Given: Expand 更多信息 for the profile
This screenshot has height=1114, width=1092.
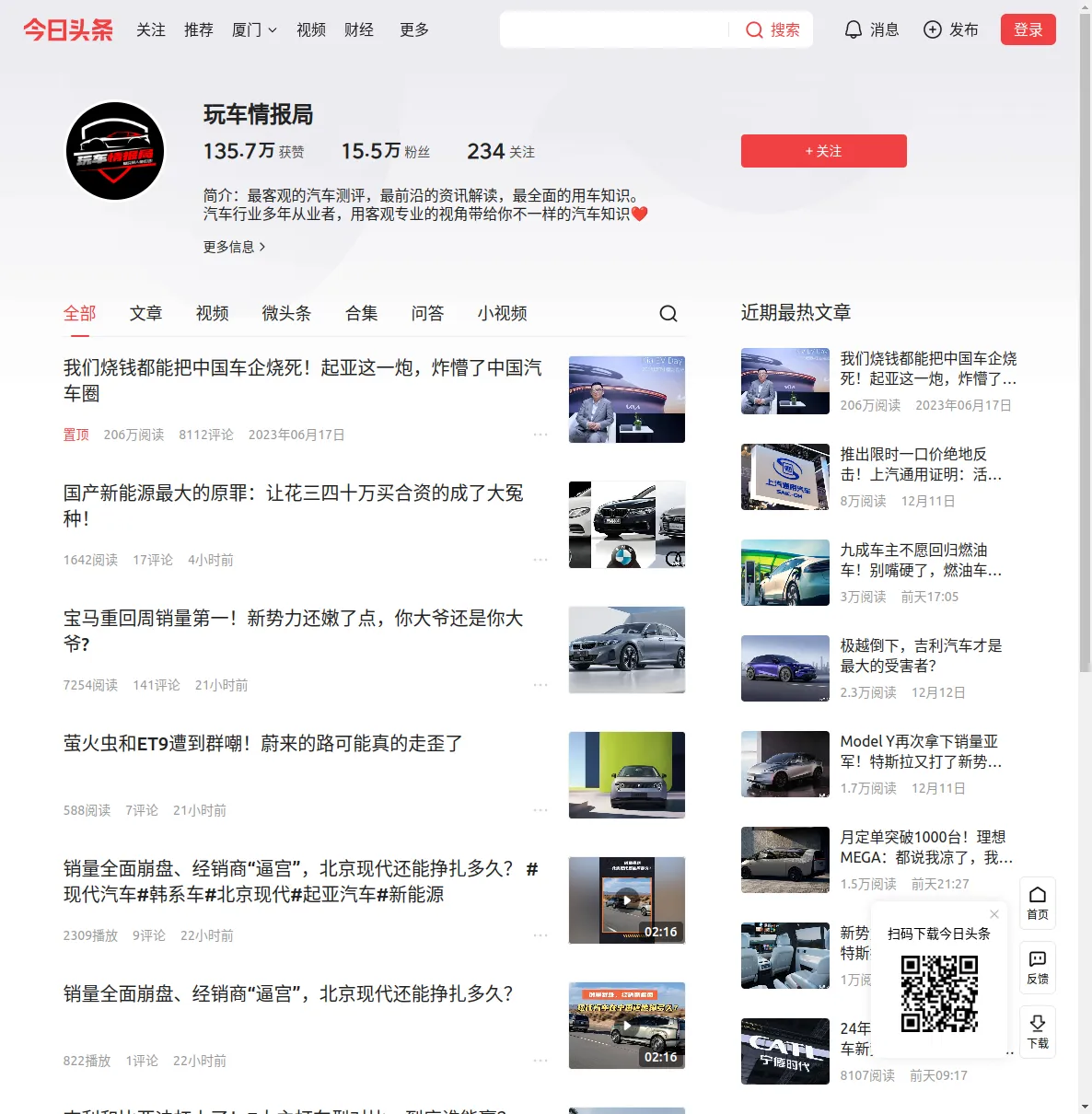Looking at the screenshot, I should [x=235, y=247].
